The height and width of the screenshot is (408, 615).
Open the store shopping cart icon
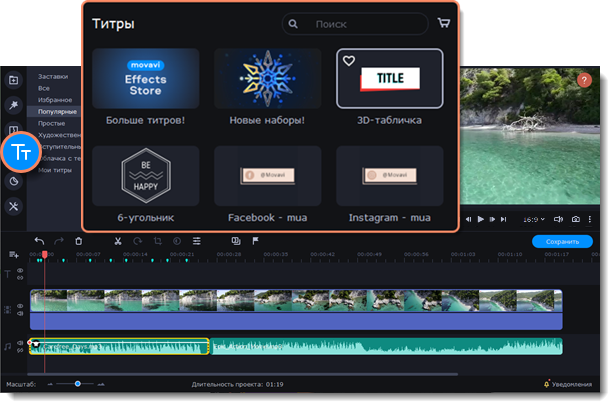tap(444, 22)
